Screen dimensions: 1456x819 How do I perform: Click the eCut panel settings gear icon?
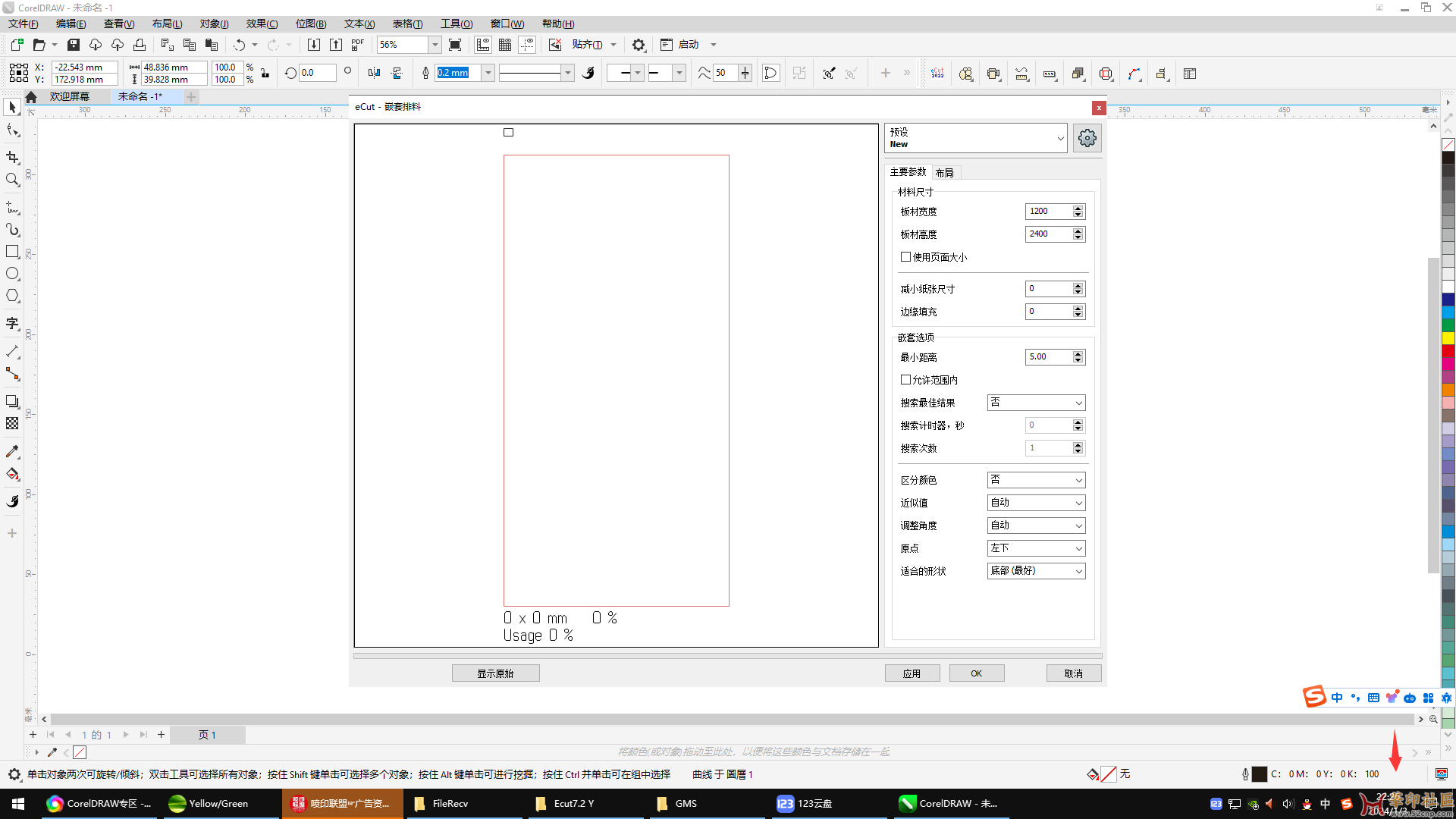[x=1087, y=137]
